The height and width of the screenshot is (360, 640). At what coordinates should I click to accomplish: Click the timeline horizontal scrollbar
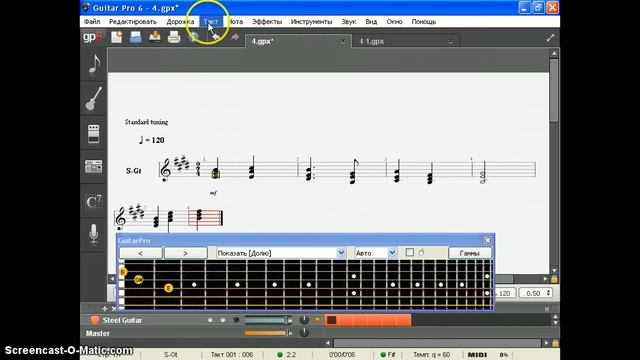tap(437, 343)
